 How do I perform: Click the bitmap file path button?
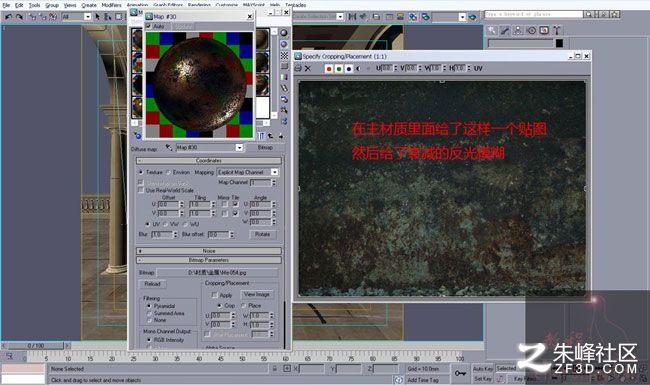pyautogui.click(x=217, y=273)
